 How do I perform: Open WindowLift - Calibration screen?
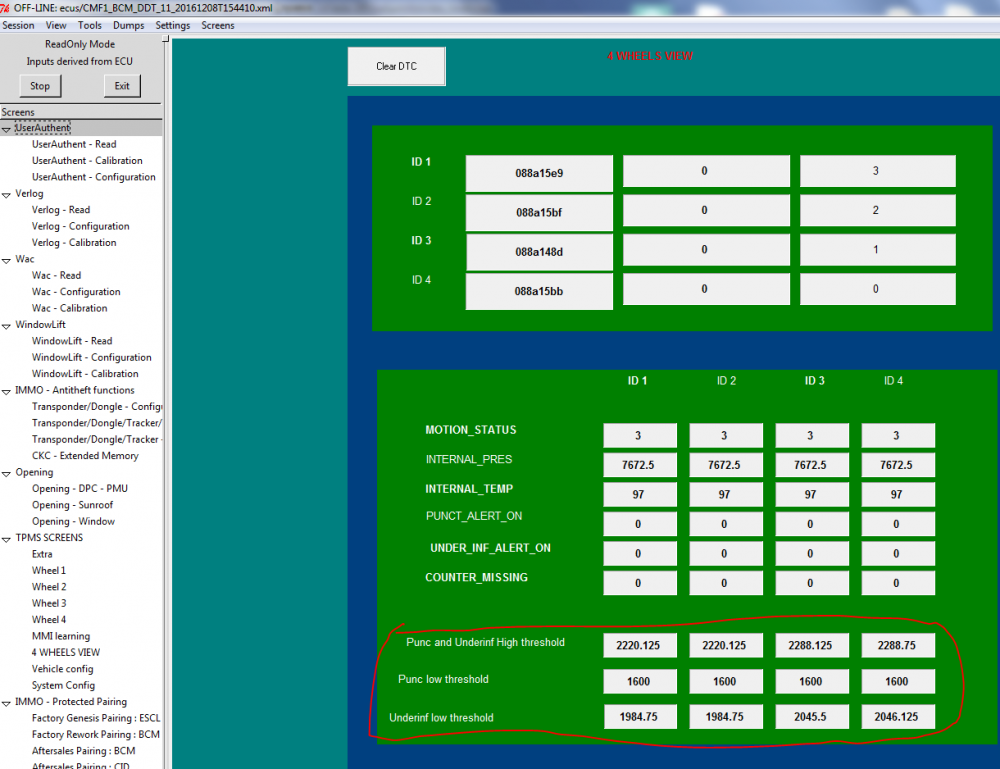pyautogui.click(x=85, y=374)
